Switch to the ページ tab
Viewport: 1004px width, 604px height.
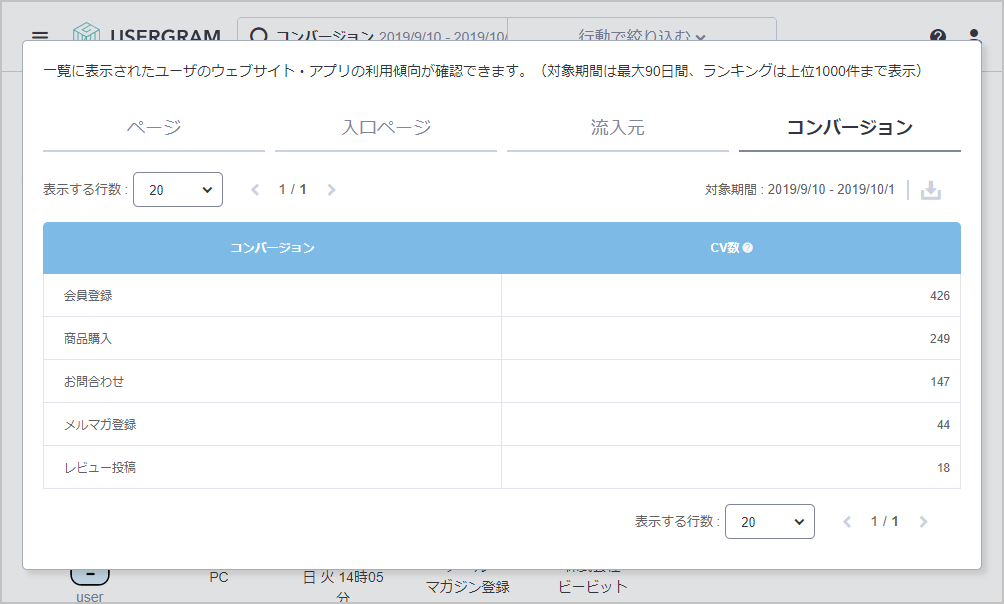[x=154, y=128]
